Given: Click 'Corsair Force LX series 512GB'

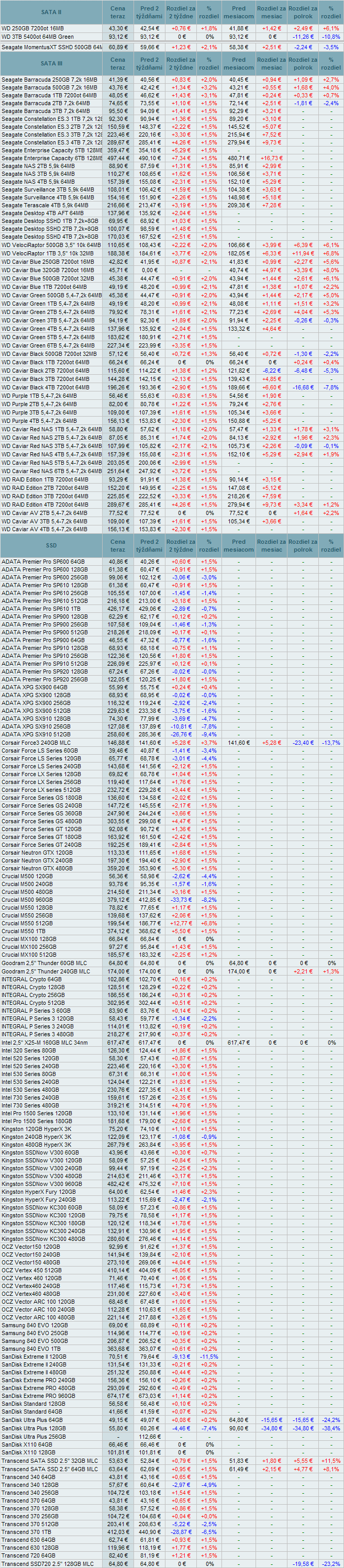Looking at the screenshot, I should coord(41,790).
